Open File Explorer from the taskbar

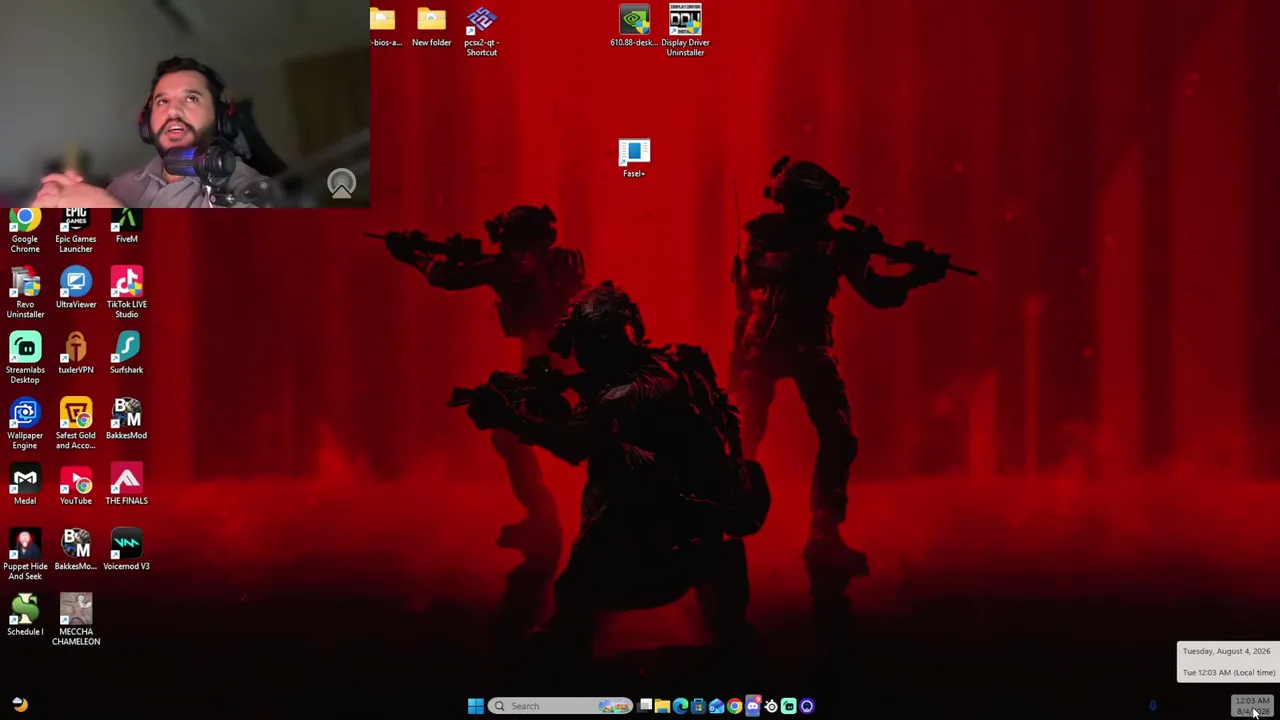coord(662,706)
